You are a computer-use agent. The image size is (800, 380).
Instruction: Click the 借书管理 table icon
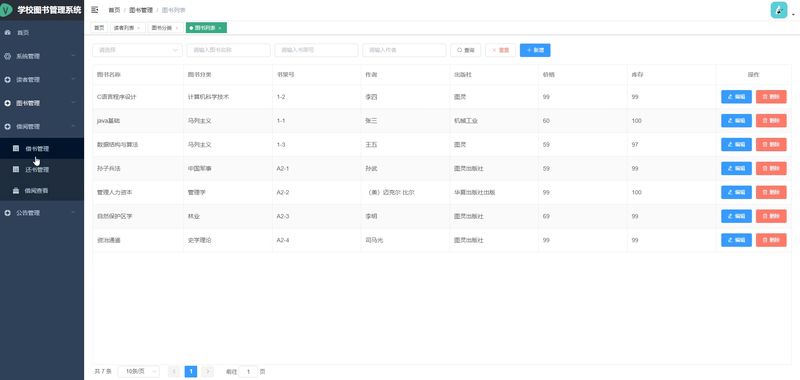(16, 148)
